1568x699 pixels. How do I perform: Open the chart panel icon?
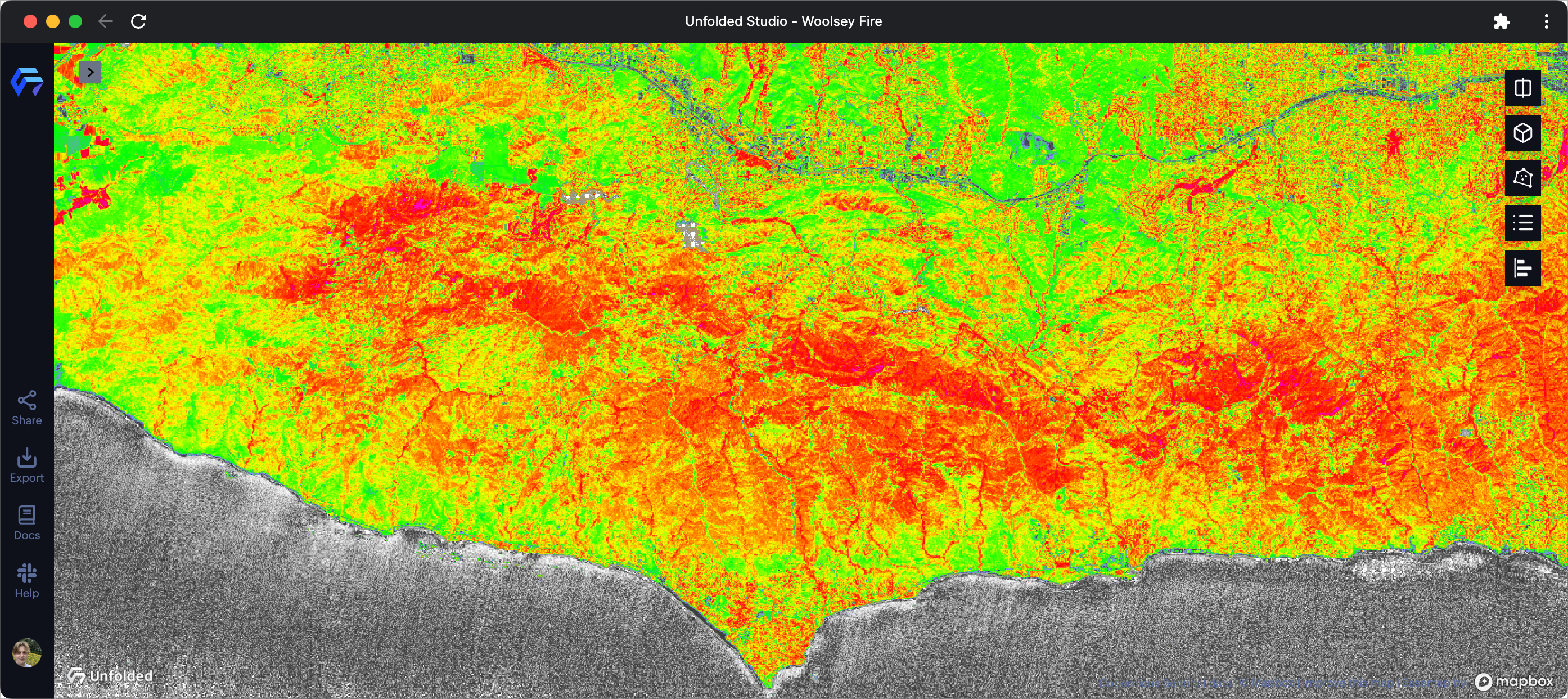[x=1522, y=268]
